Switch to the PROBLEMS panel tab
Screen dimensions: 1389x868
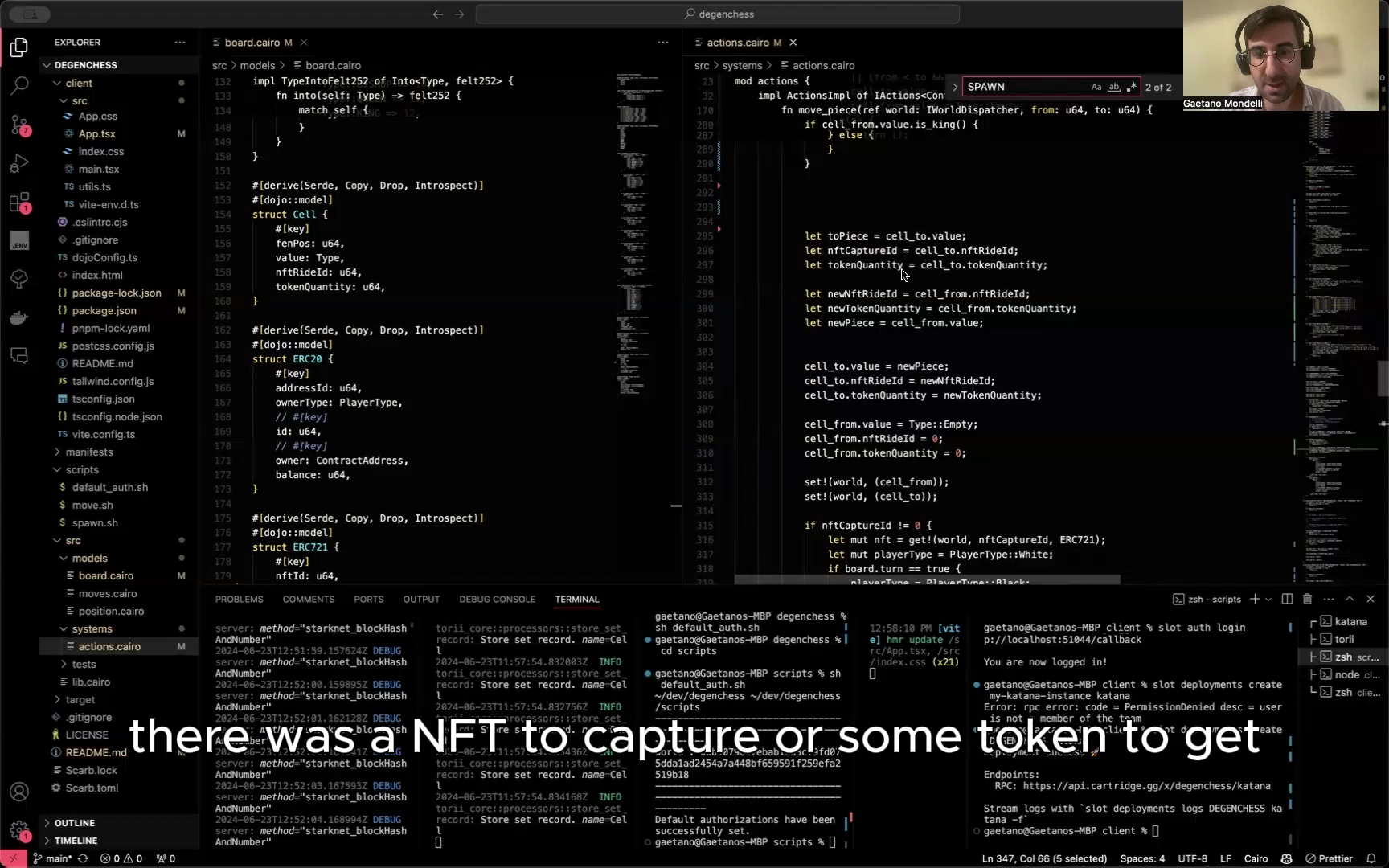pyautogui.click(x=239, y=599)
